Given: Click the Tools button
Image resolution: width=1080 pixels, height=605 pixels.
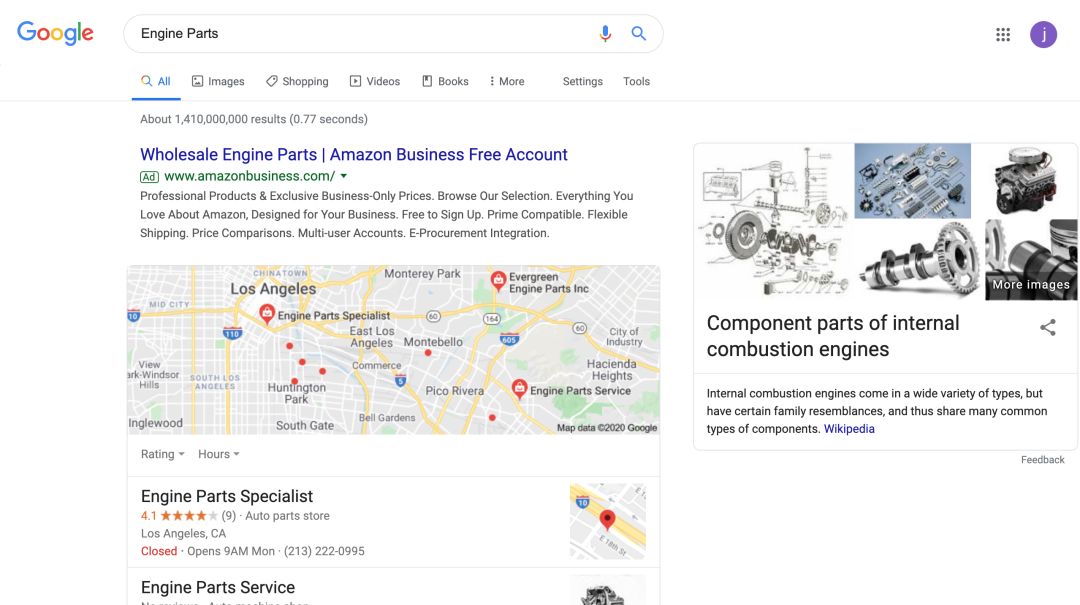Looking at the screenshot, I should (x=636, y=81).
